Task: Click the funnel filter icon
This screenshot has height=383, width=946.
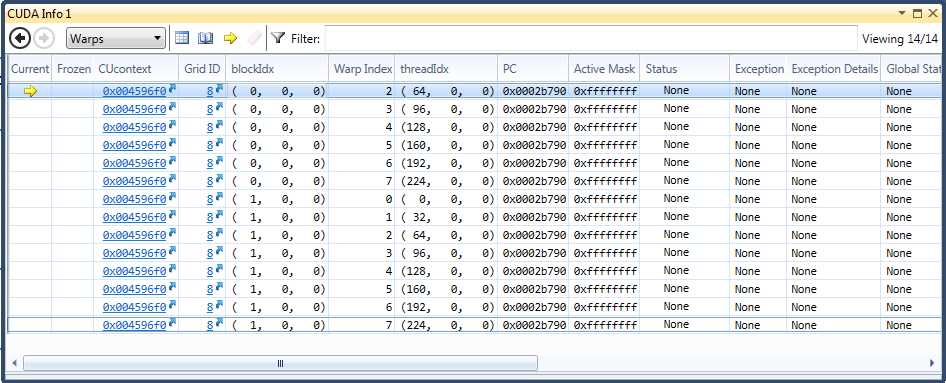Action: (x=278, y=39)
